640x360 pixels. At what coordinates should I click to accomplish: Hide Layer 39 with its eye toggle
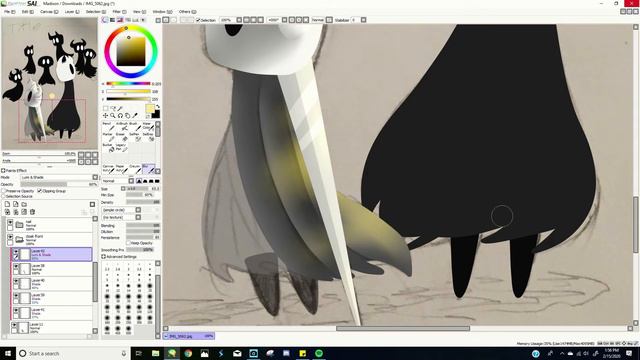[16, 296]
